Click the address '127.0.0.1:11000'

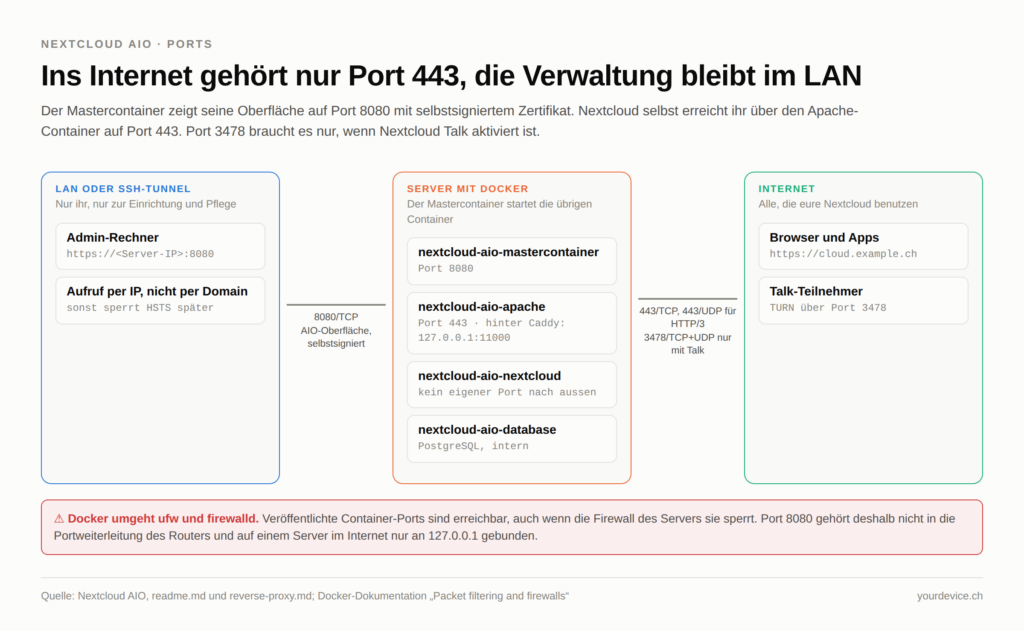click(464, 338)
